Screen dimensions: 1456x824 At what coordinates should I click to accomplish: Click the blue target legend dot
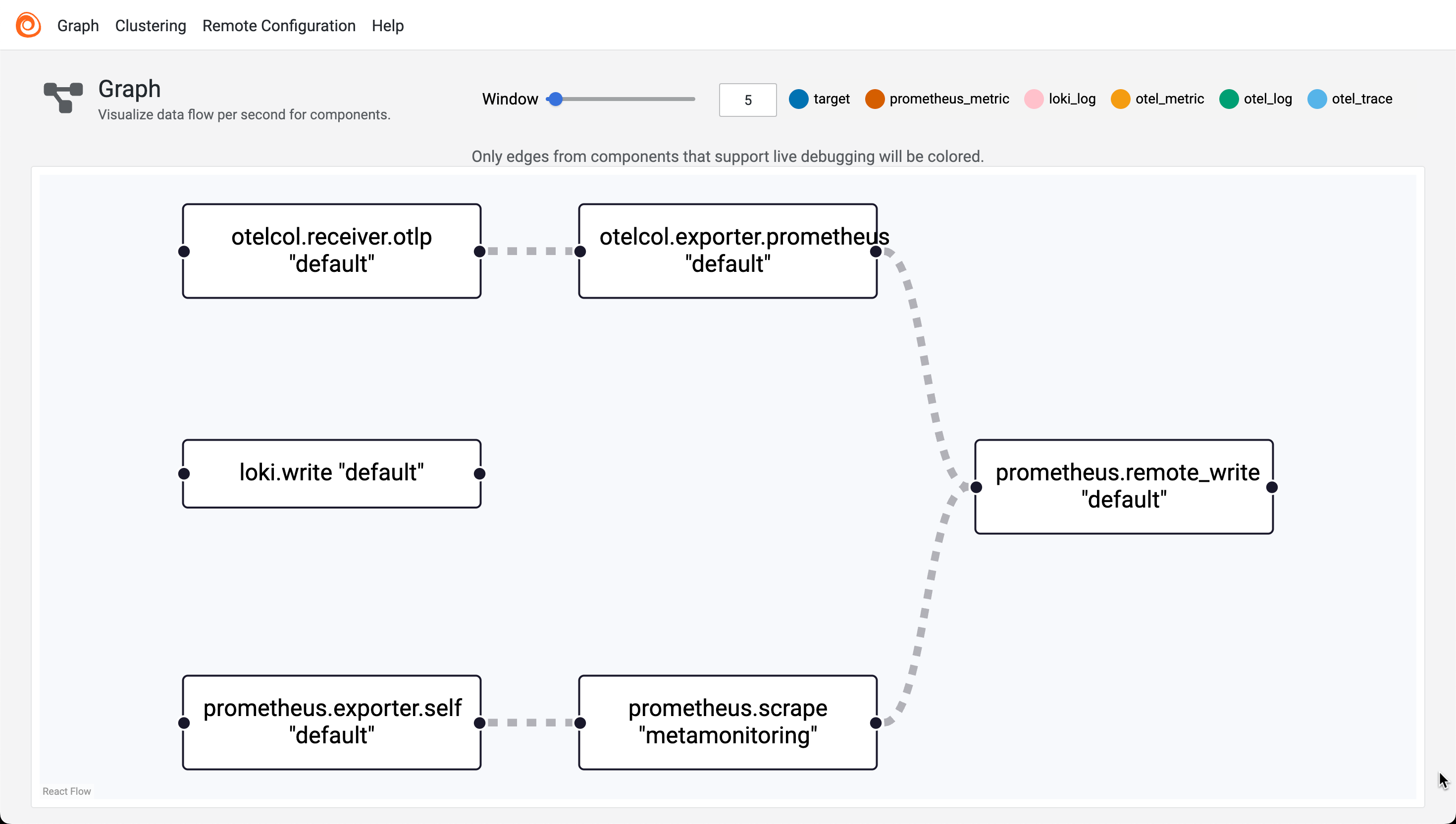point(798,99)
